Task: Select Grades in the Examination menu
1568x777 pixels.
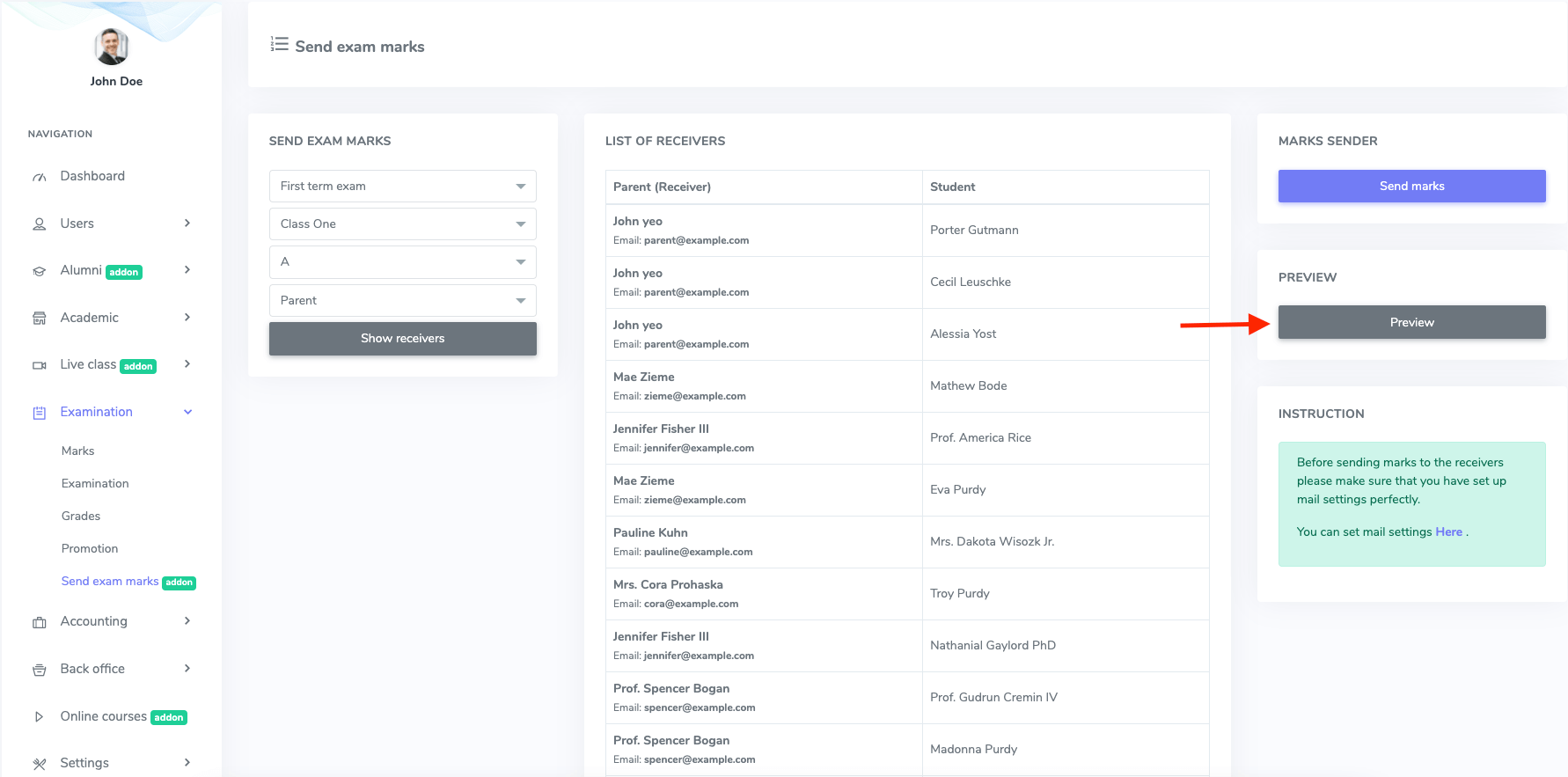Action: [81, 516]
